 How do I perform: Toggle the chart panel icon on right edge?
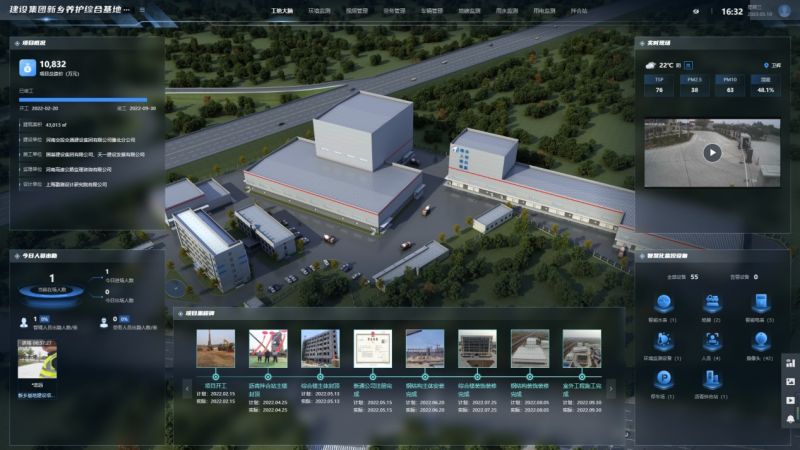pyautogui.click(x=790, y=363)
